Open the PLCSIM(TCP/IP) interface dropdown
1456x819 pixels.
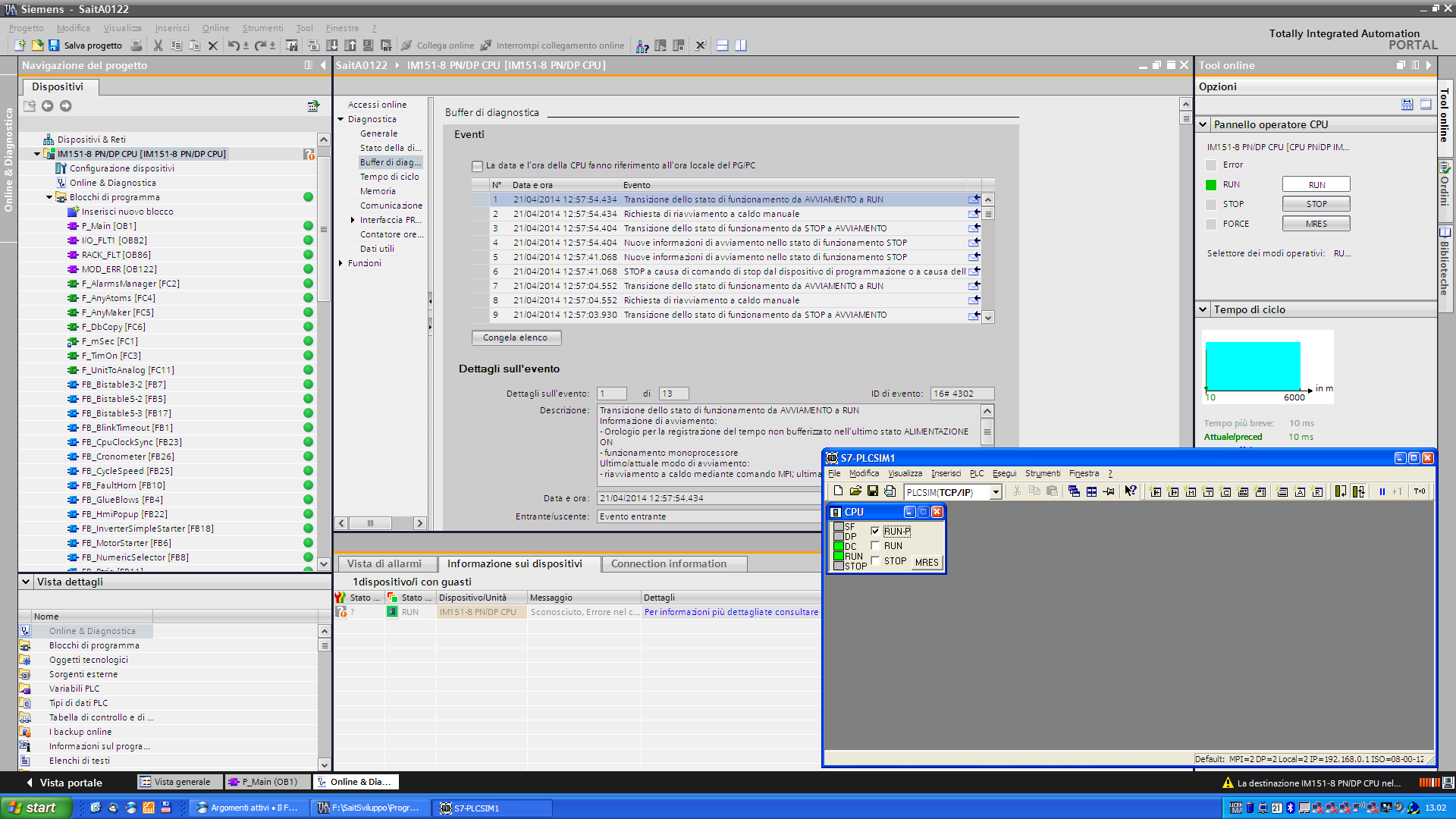pyautogui.click(x=996, y=492)
